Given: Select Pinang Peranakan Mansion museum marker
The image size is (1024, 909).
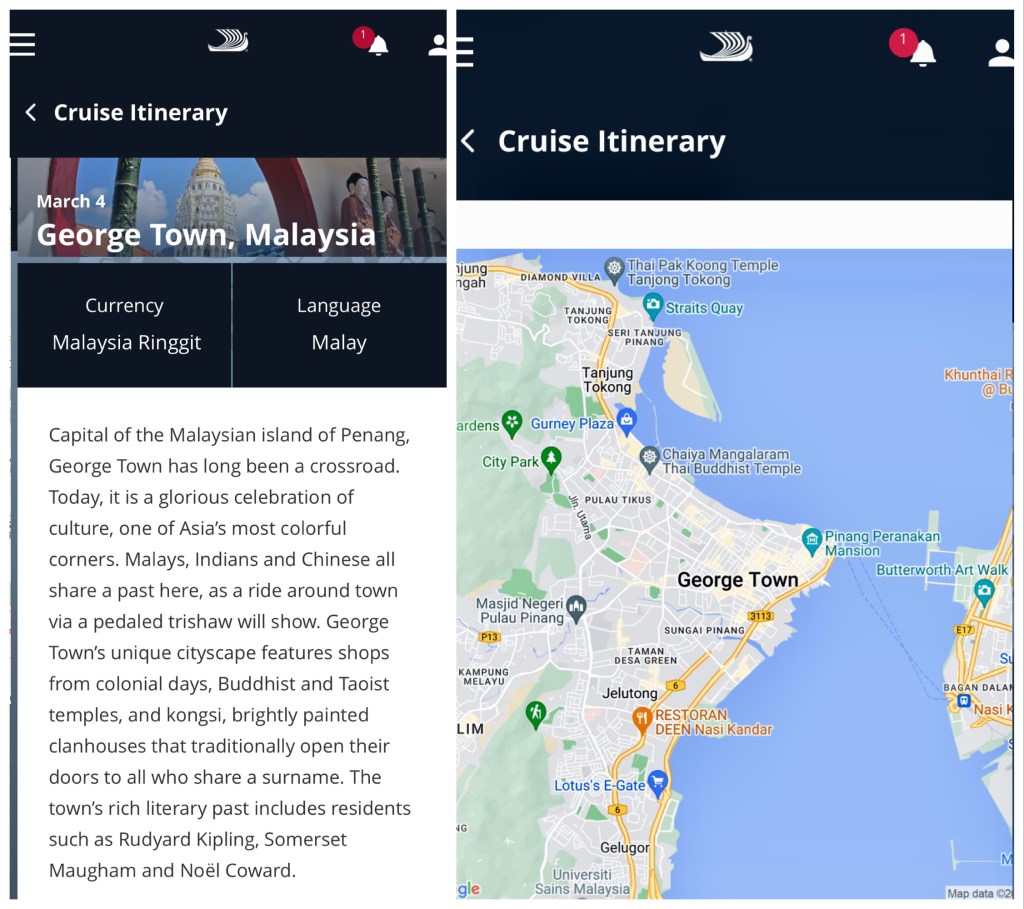Looking at the screenshot, I should pyautogui.click(x=812, y=541).
